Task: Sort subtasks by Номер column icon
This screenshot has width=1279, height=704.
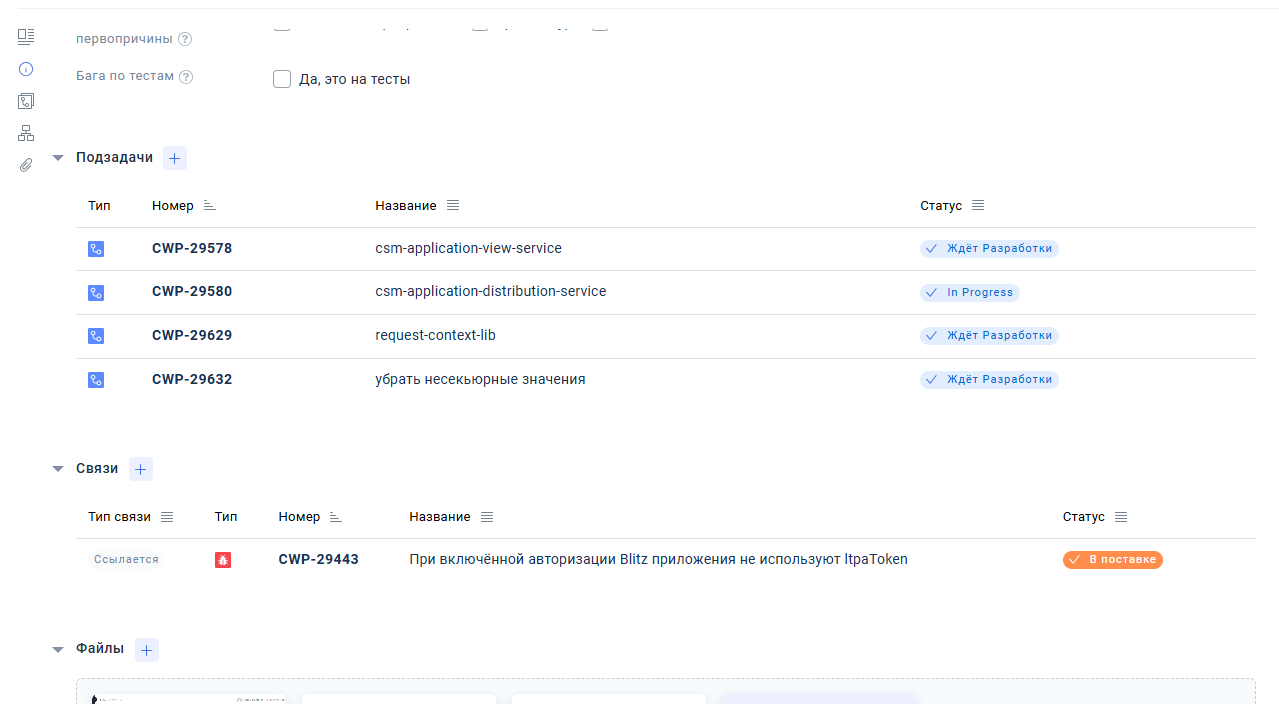Action: pyautogui.click(x=209, y=206)
